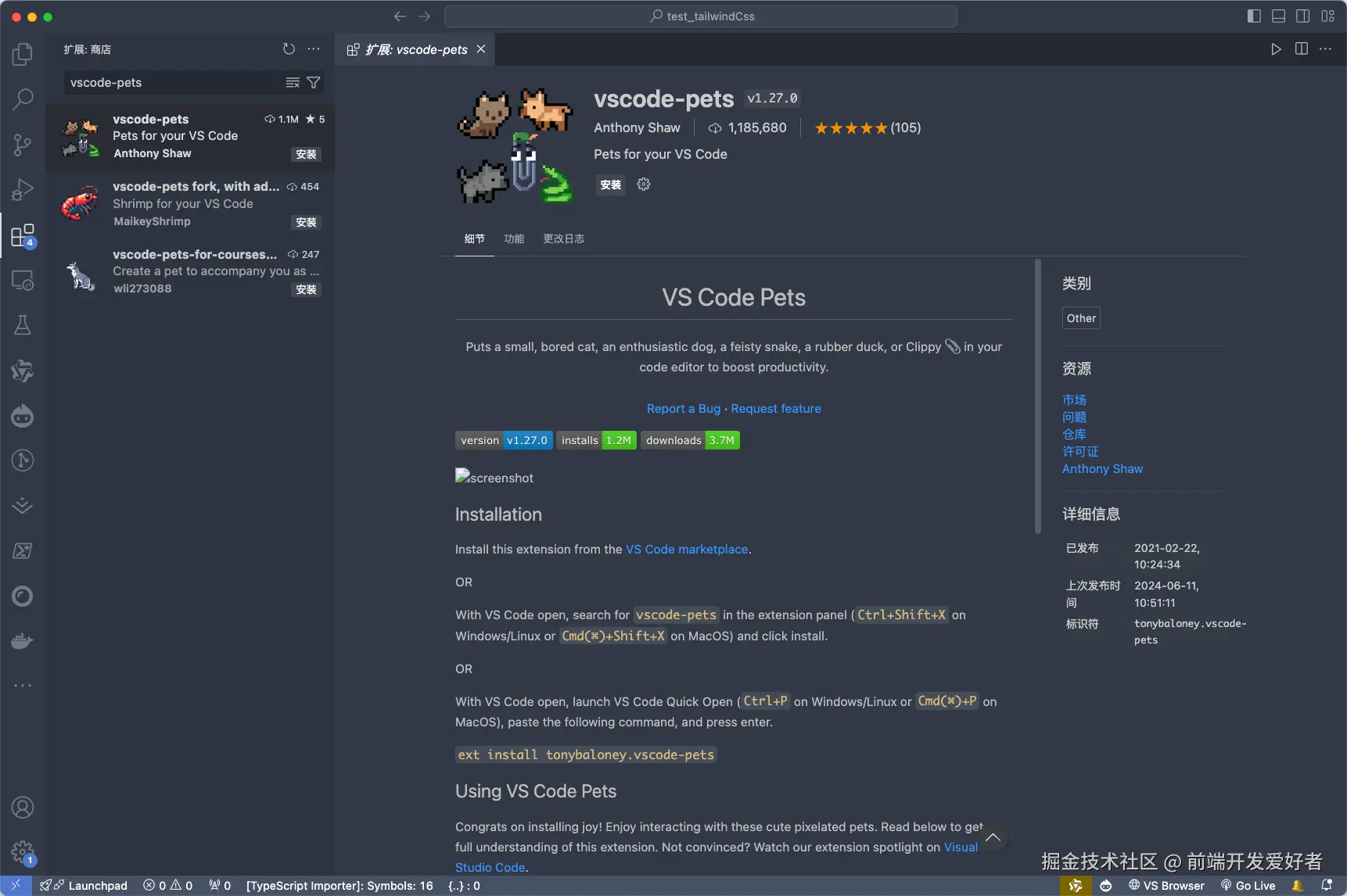The height and width of the screenshot is (896, 1347).
Task: Select vscode-pets-for-courses list item
Action: point(191,272)
